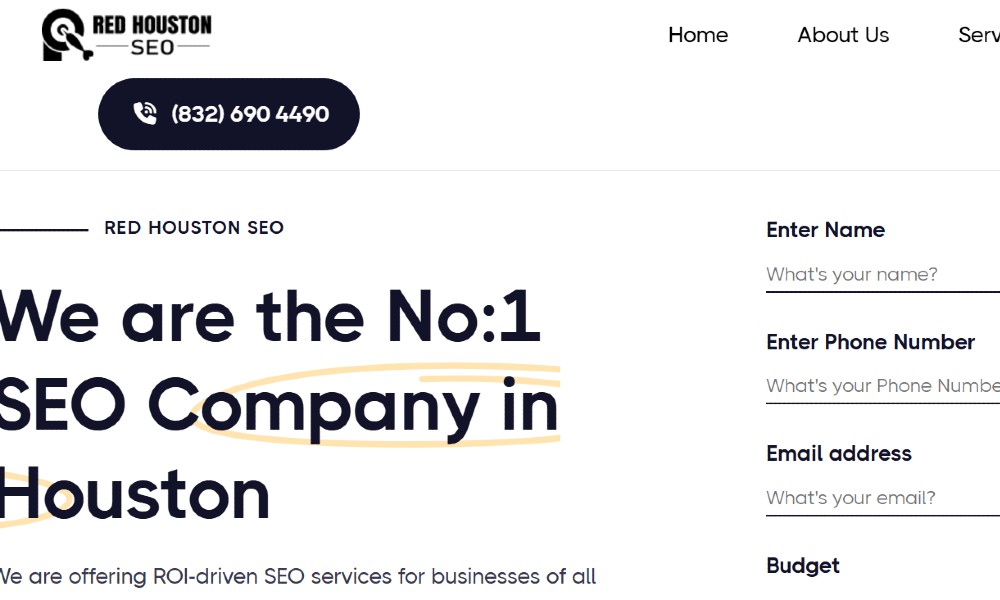Click the phone handset icon

click(145, 114)
